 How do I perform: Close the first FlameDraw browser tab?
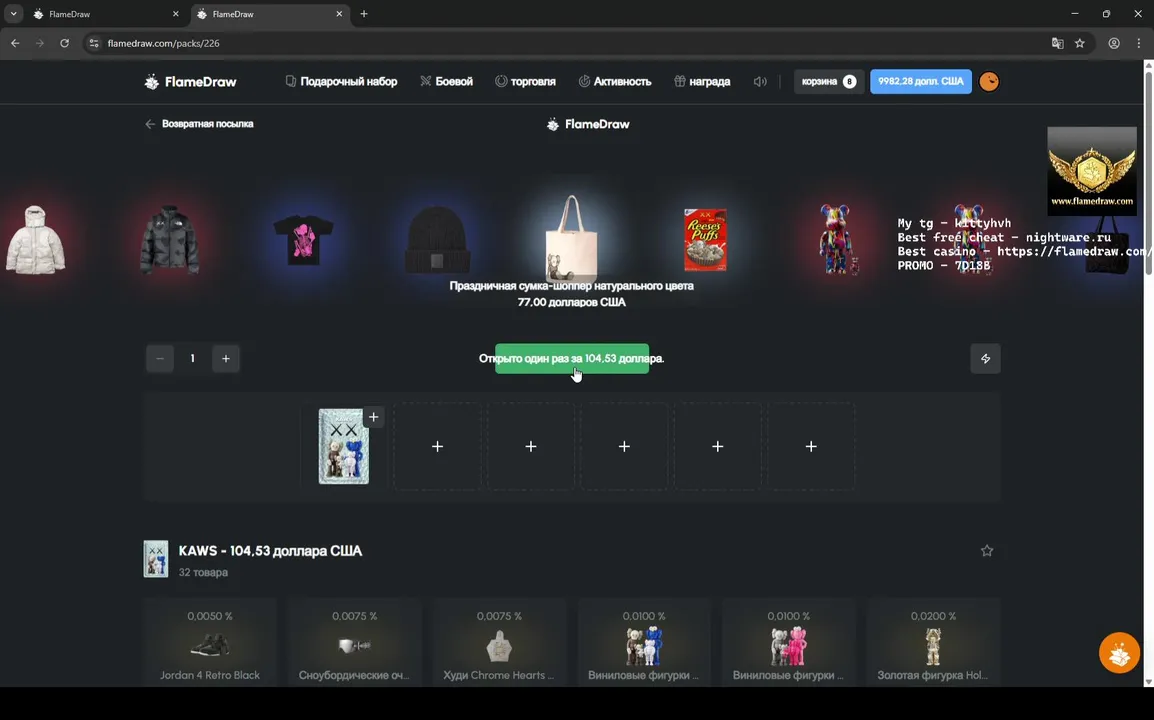(175, 14)
